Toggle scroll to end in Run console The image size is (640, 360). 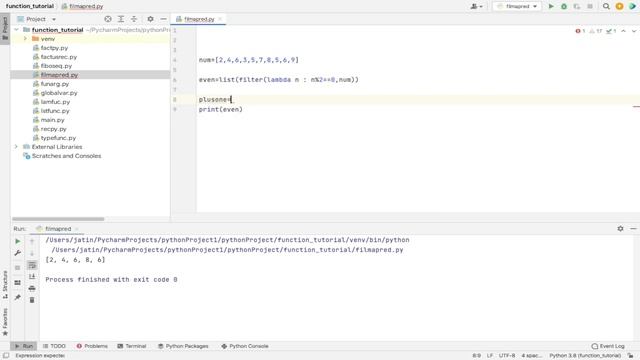[x=32, y=277]
